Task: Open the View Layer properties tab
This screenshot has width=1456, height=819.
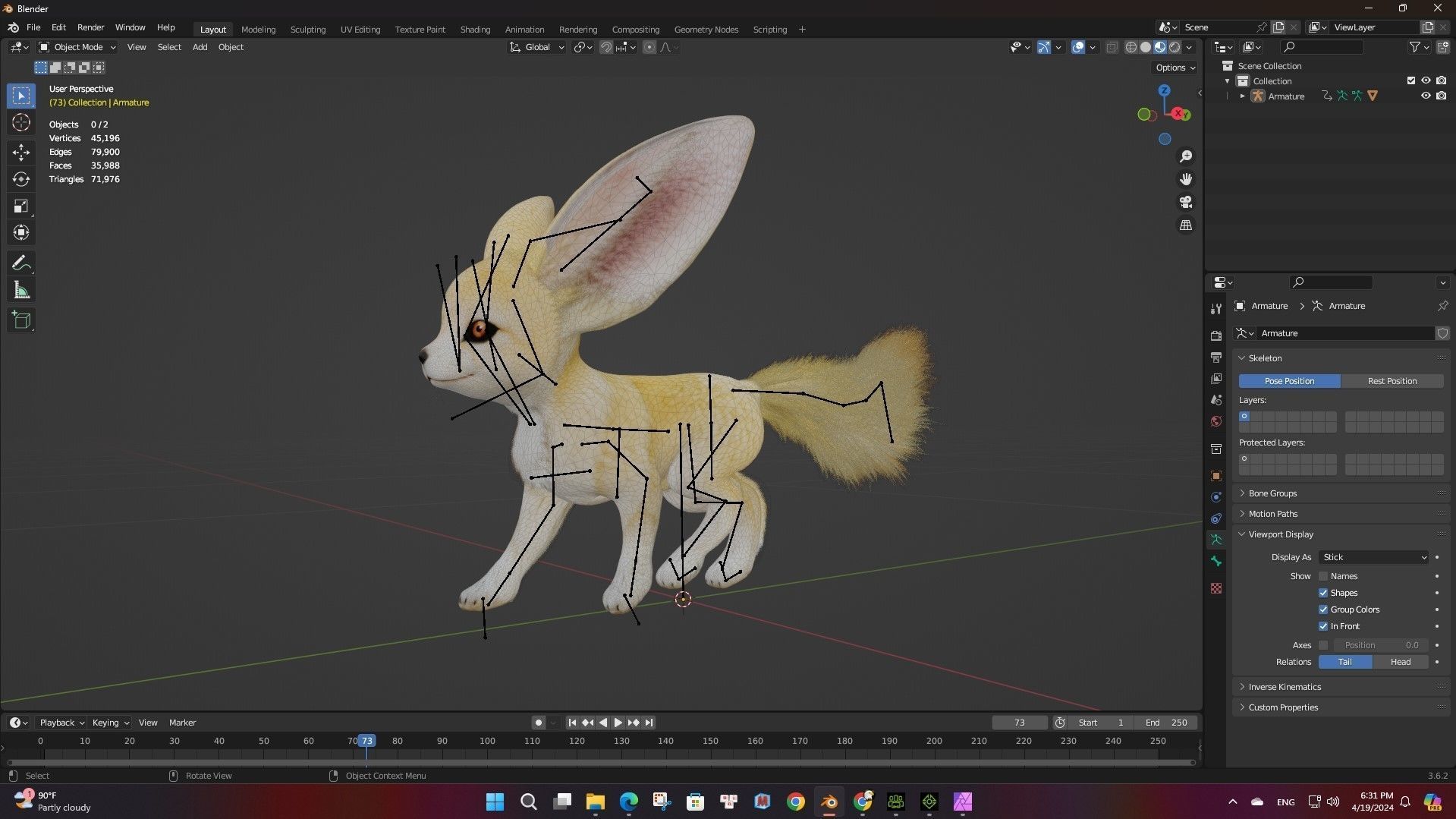Action: pos(1216,378)
